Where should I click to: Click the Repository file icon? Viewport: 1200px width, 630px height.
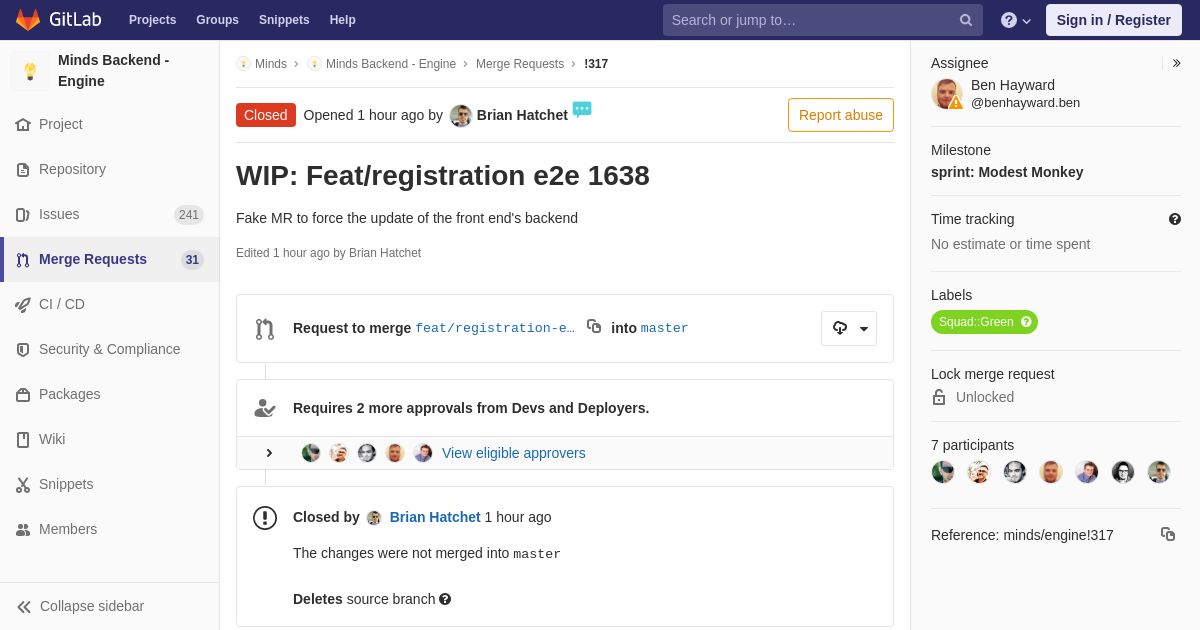coord(23,170)
